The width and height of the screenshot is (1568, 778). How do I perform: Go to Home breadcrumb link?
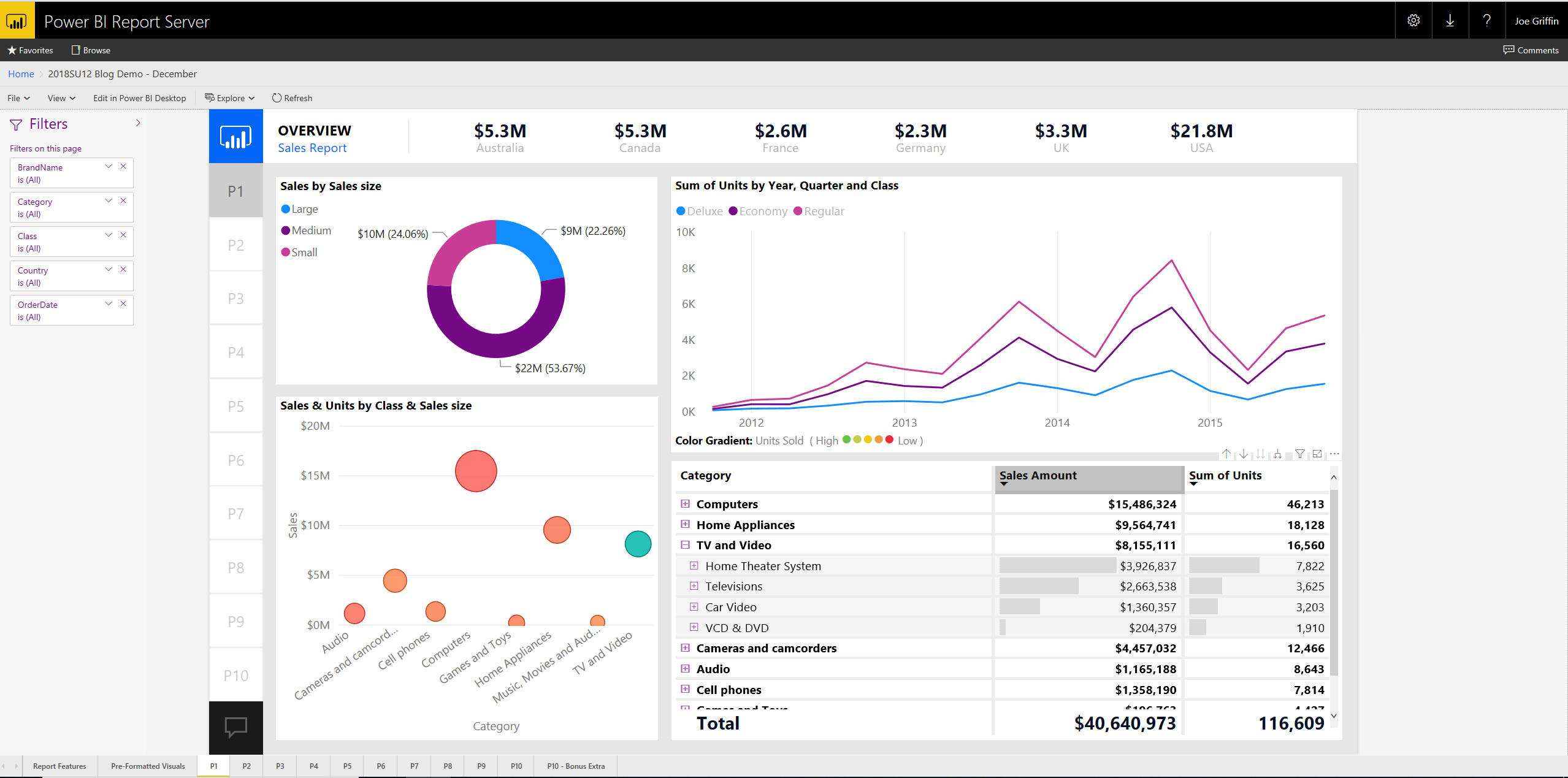21,74
